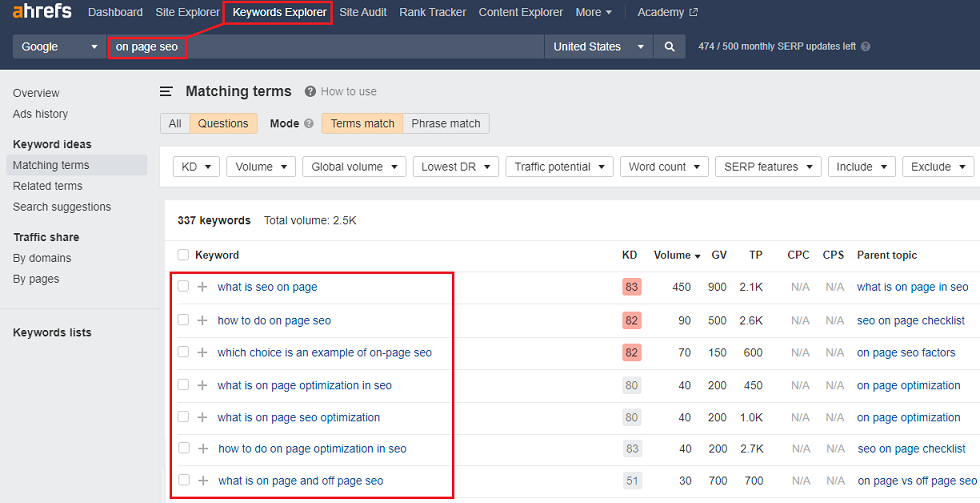Open Traffic share By domains
Screen dimensions: 980x503
[42, 258]
